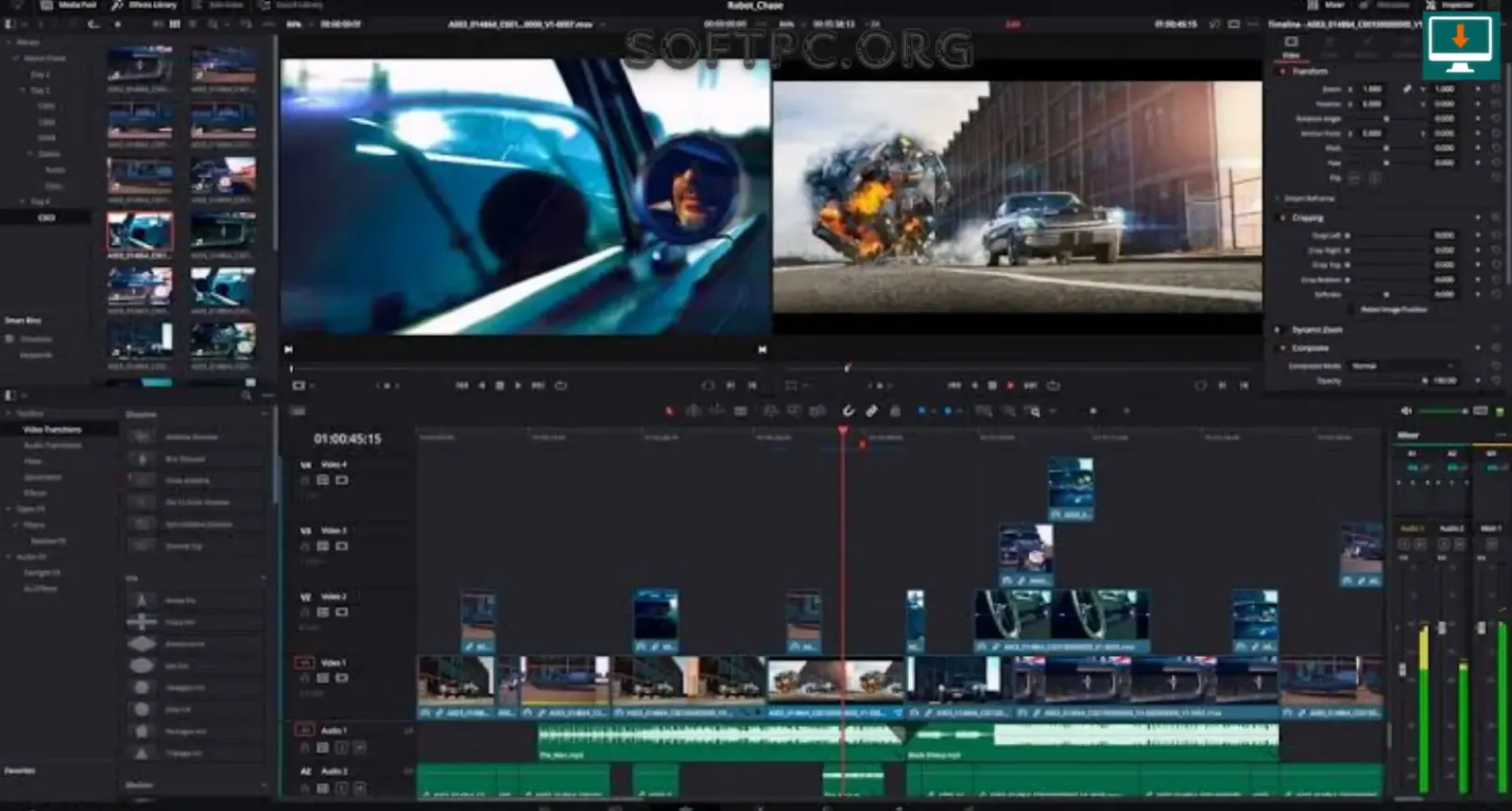Toggle the Linked Selection chain icon

tap(871, 411)
